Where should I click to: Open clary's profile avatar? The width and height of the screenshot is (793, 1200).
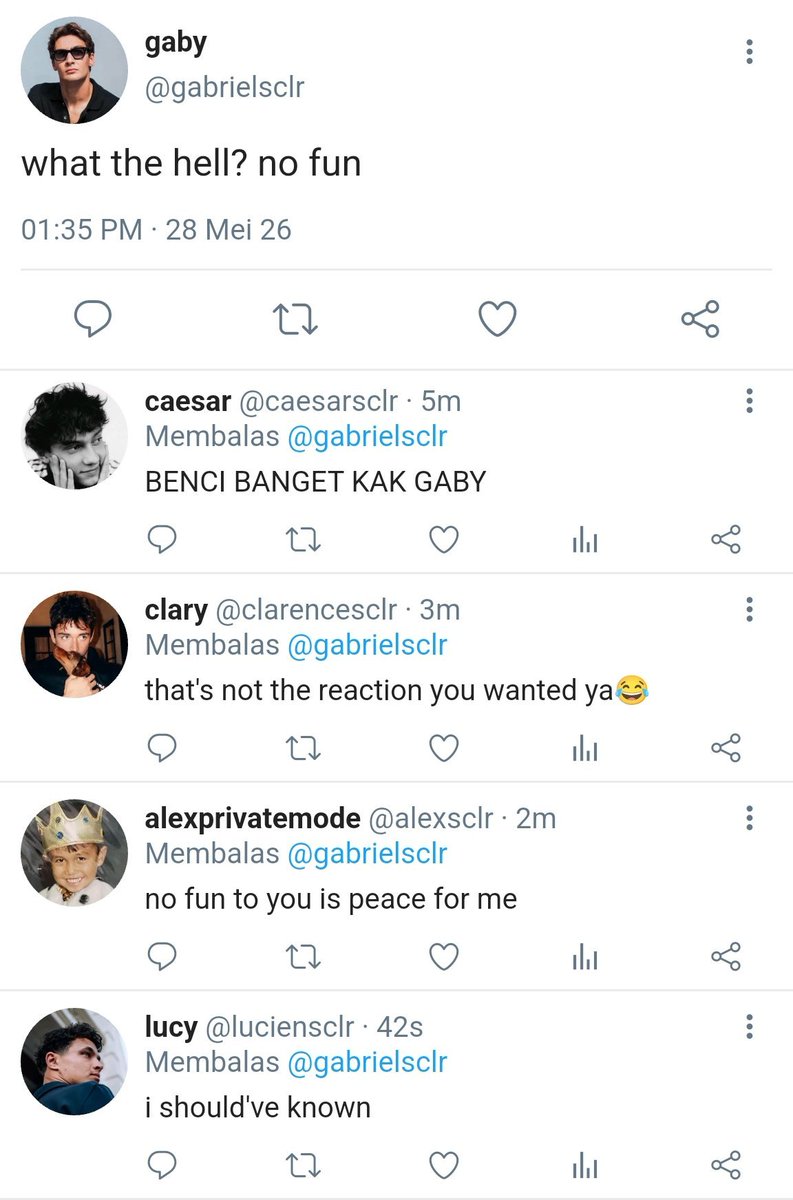pyautogui.click(x=74, y=643)
